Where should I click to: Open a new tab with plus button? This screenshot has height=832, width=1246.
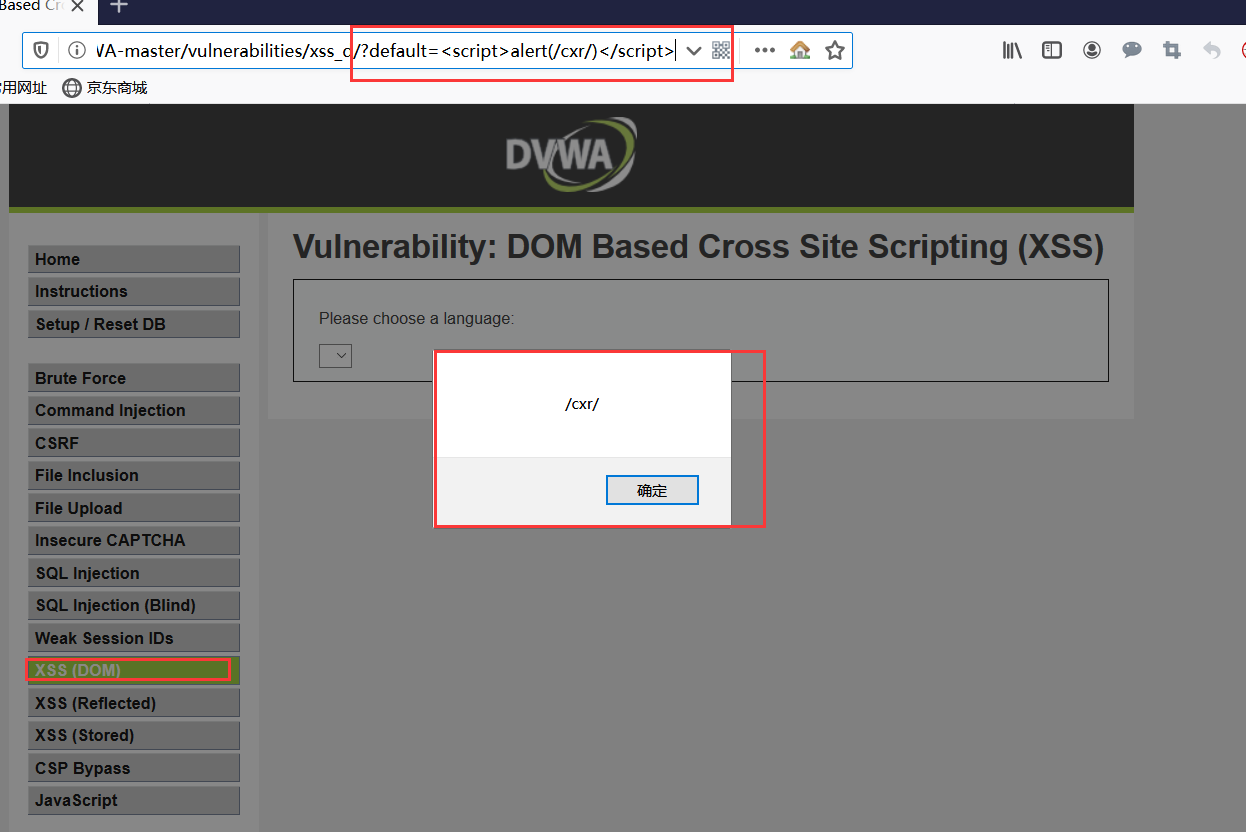pyautogui.click(x=119, y=6)
